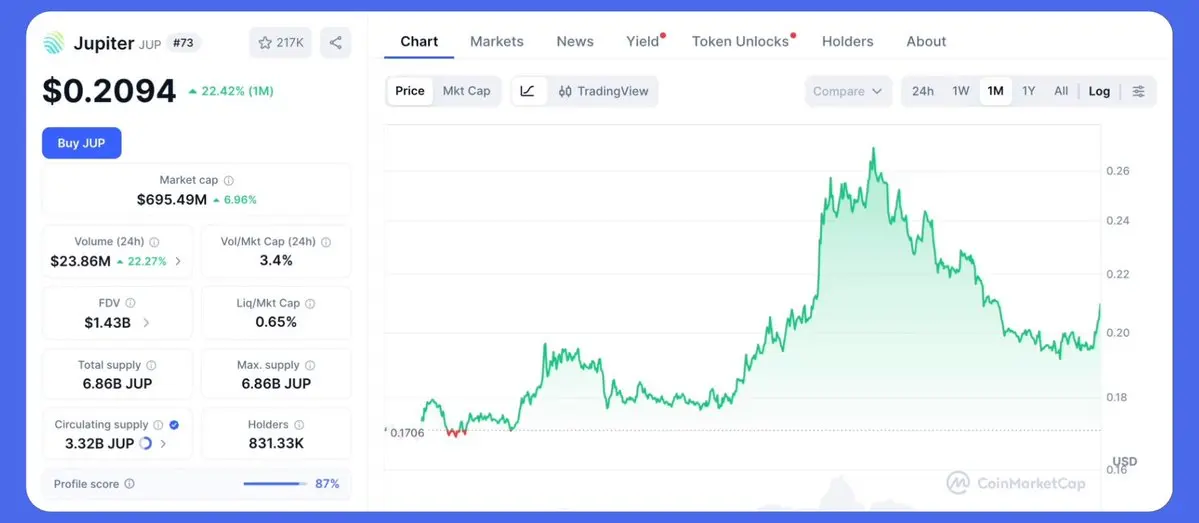Image resolution: width=1199 pixels, height=523 pixels.
Task: Click the 3.32B JUP circulating value
Action: pos(99,443)
